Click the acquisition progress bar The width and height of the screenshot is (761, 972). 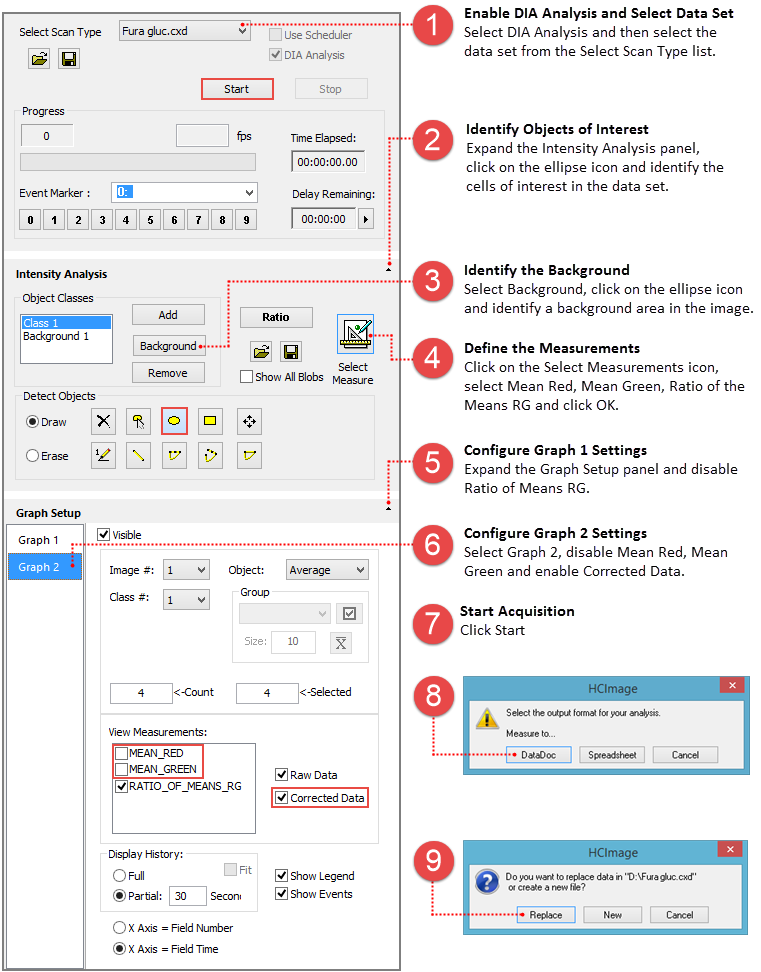coord(137,162)
